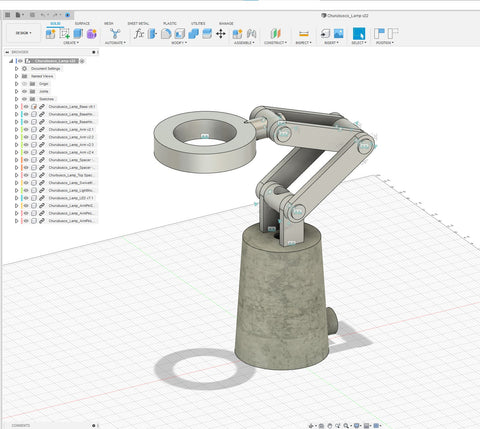480x429 pixels.
Task: Toggle visibility of root Lamp component
Action: click(21, 61)
